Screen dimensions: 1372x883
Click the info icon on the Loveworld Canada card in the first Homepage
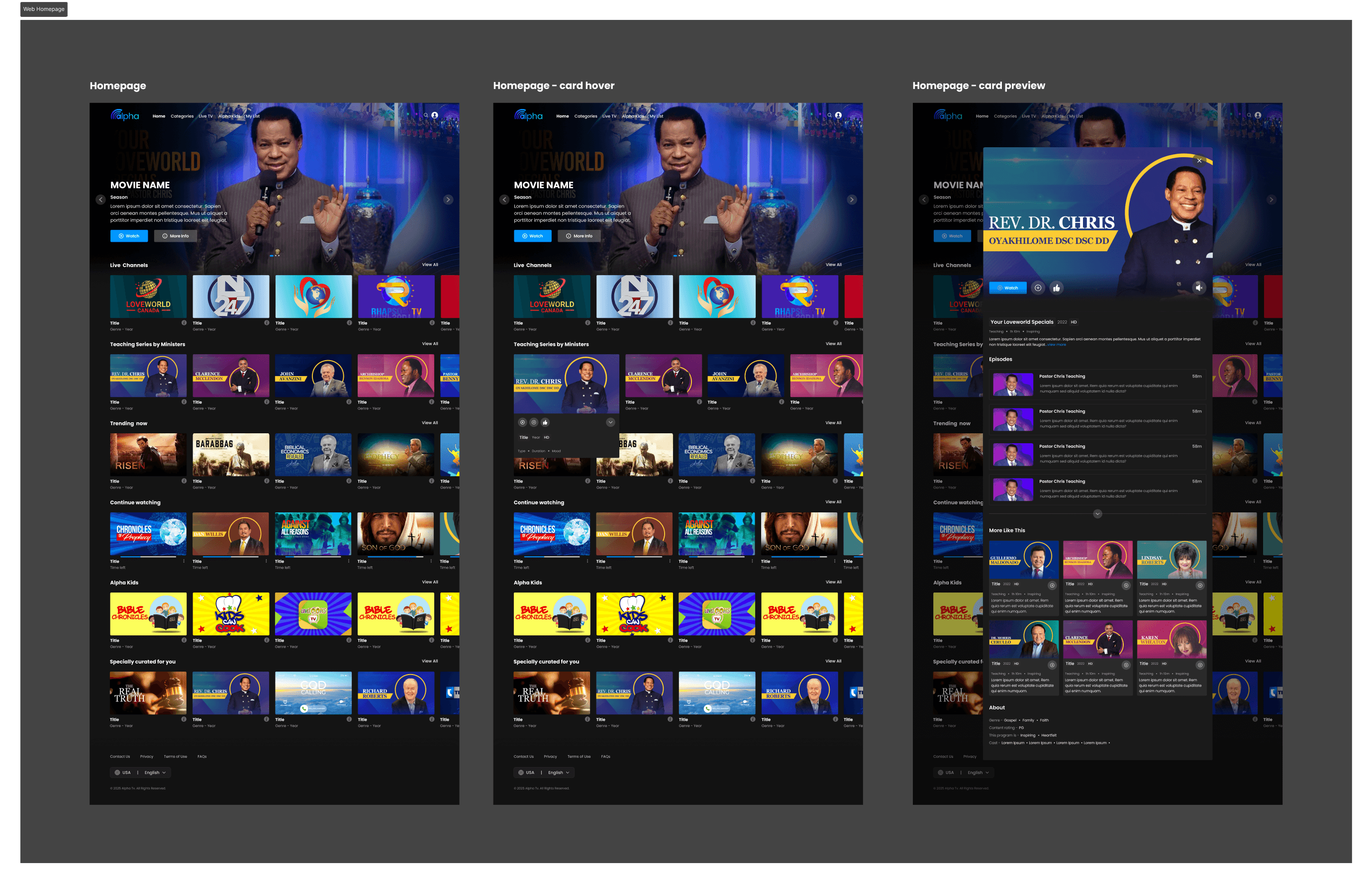click(x=184, y=323)
